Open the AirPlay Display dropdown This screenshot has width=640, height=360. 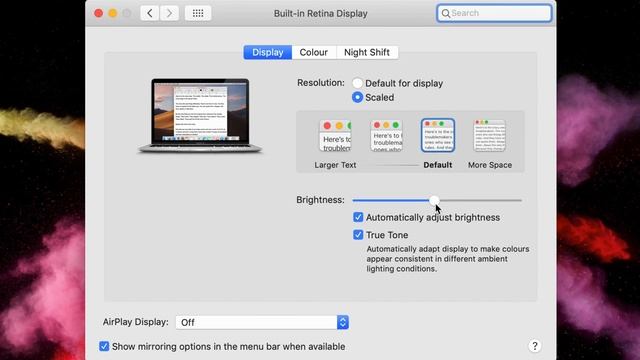pos(262,322)
